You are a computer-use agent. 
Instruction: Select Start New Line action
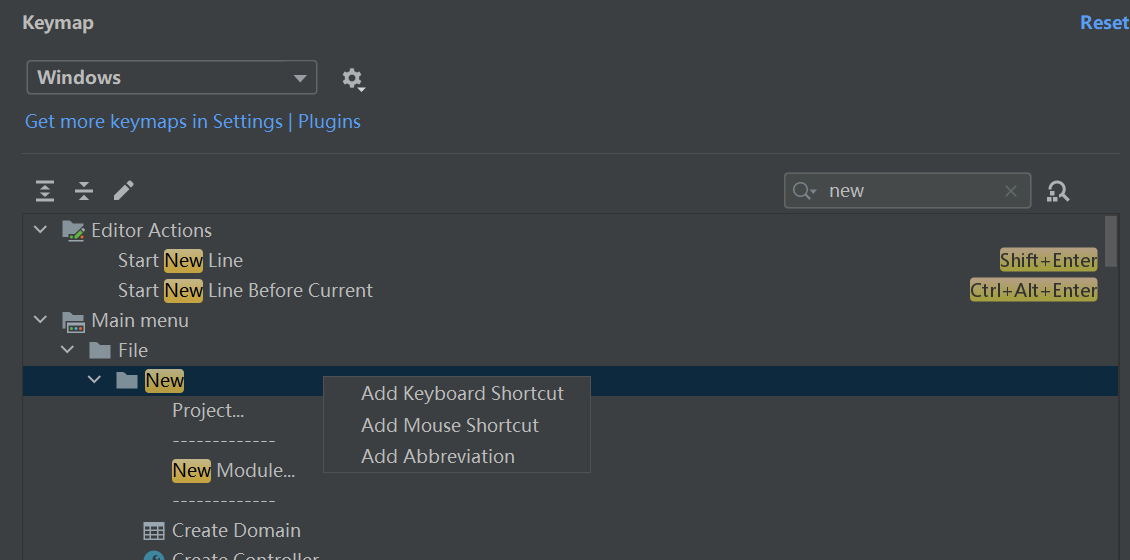point(180,260)
